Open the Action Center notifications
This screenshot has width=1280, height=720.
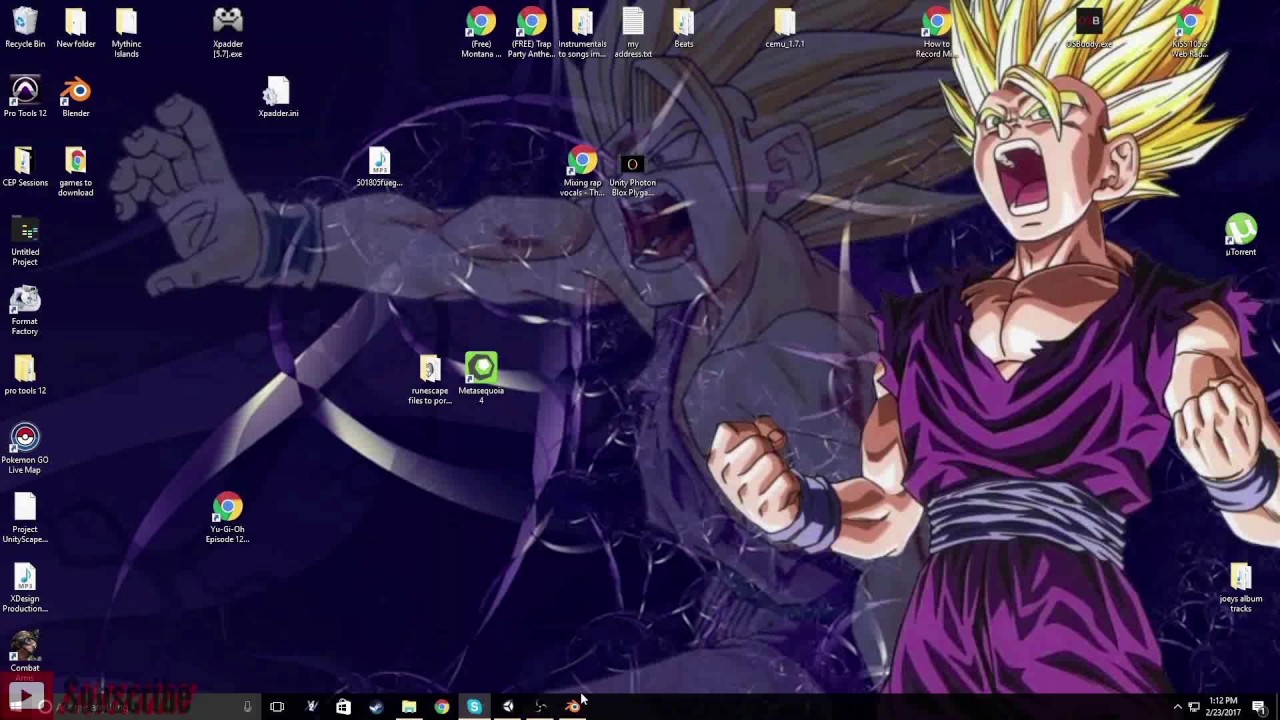click(1260, 707)
